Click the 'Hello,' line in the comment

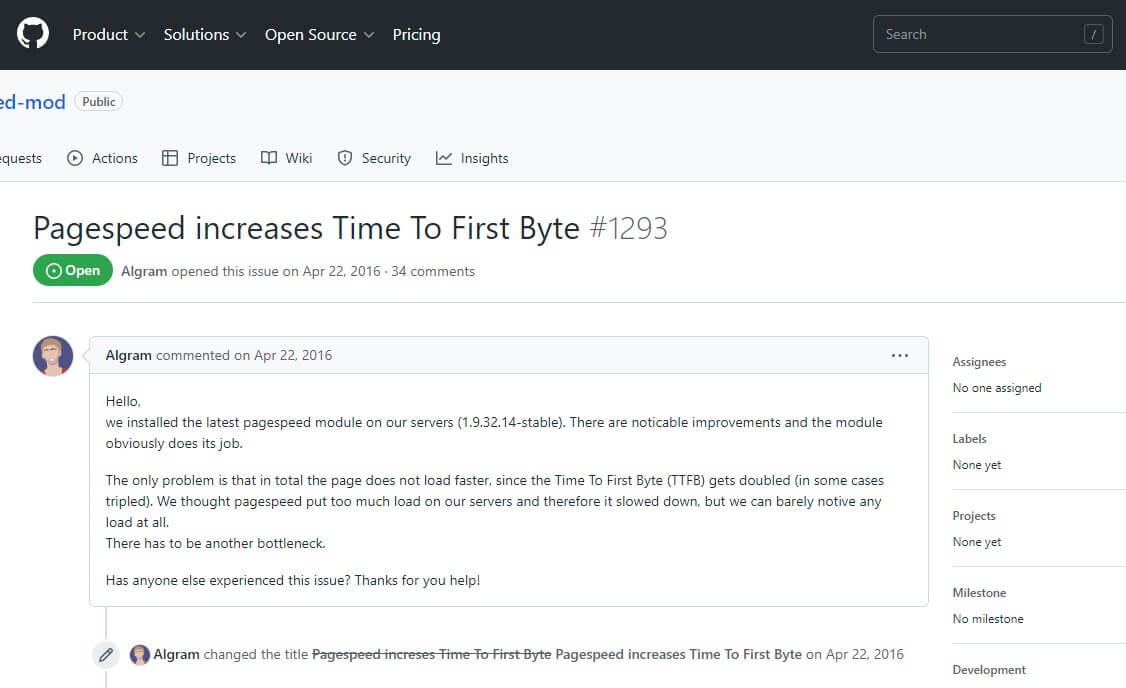123,401
